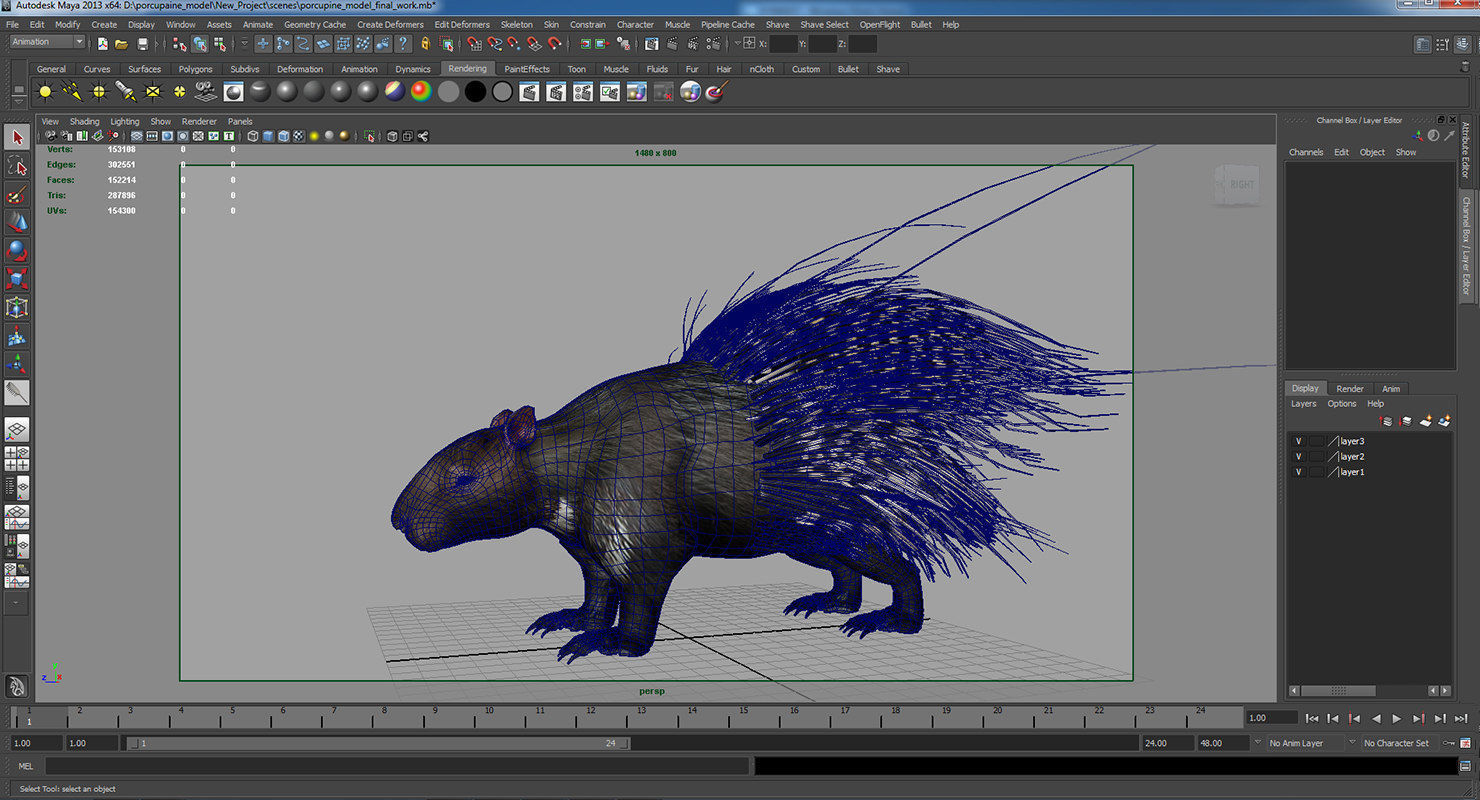
Task: Choose the hair comb tool in toolbox
Action: [17, 392]
